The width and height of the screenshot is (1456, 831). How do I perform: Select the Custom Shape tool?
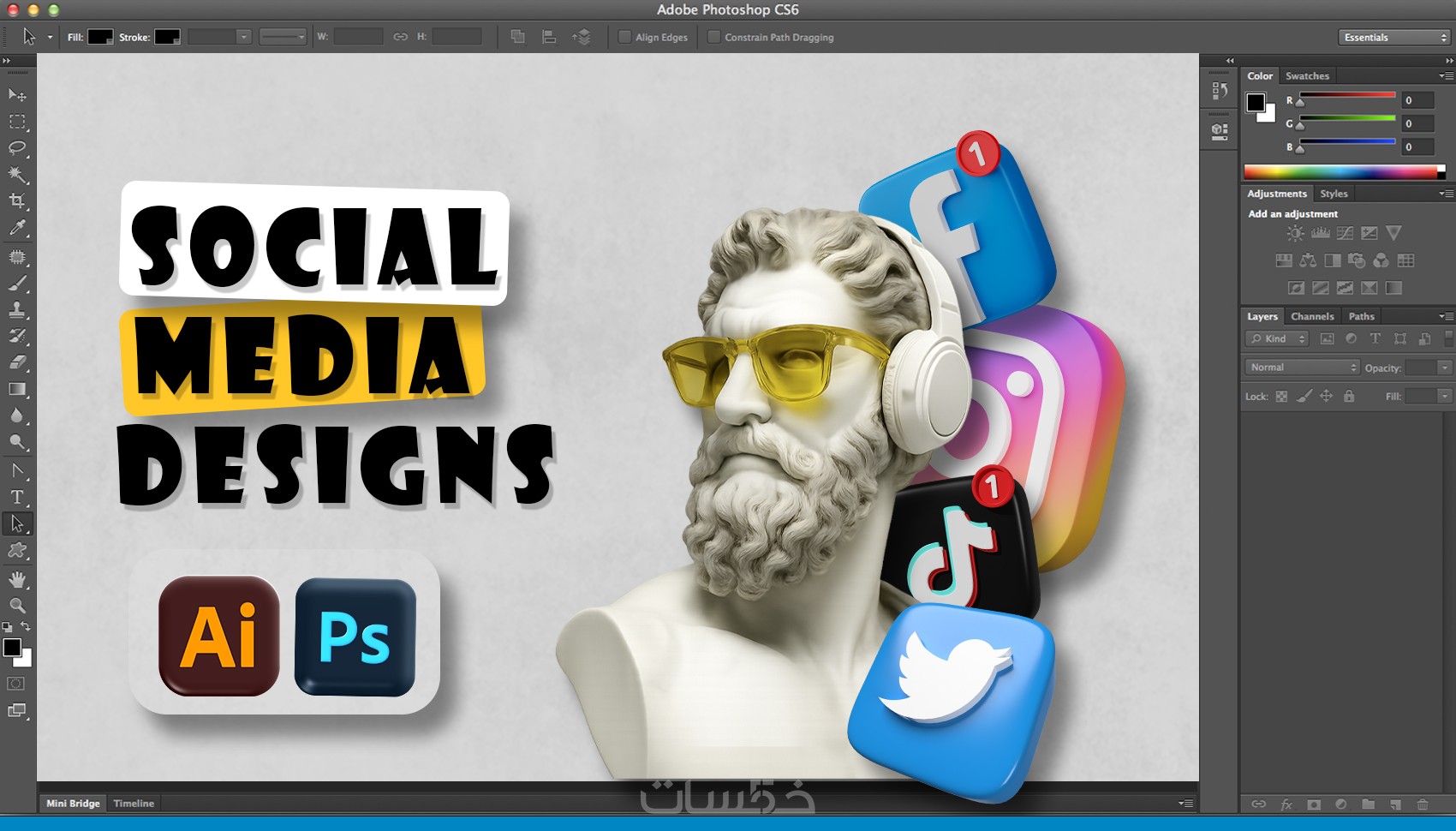pos(17,551)
